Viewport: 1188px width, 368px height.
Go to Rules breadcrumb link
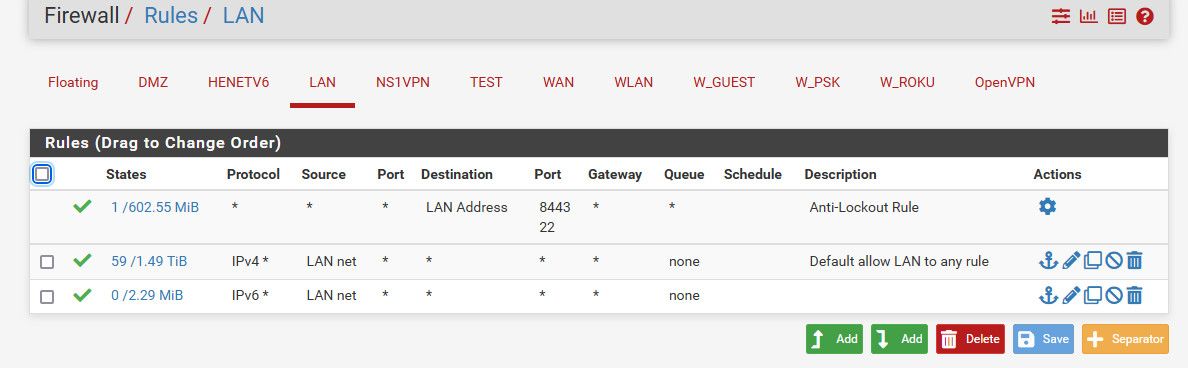[170, 15]
